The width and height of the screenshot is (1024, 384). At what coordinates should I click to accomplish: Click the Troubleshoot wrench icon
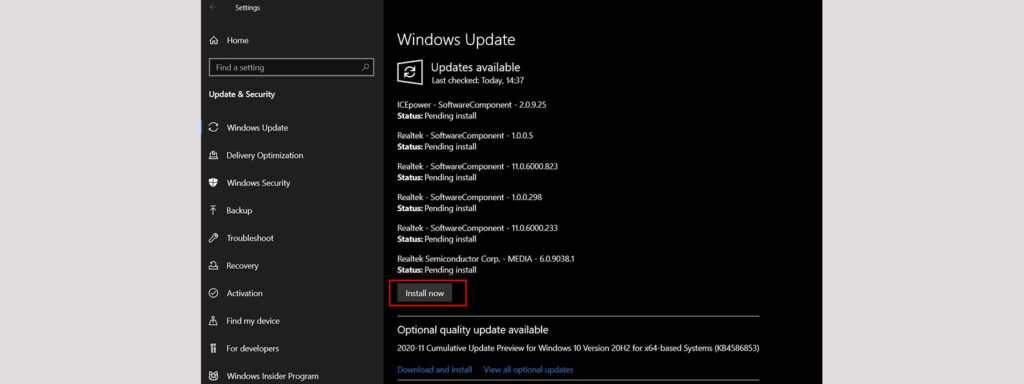point(213,238)
